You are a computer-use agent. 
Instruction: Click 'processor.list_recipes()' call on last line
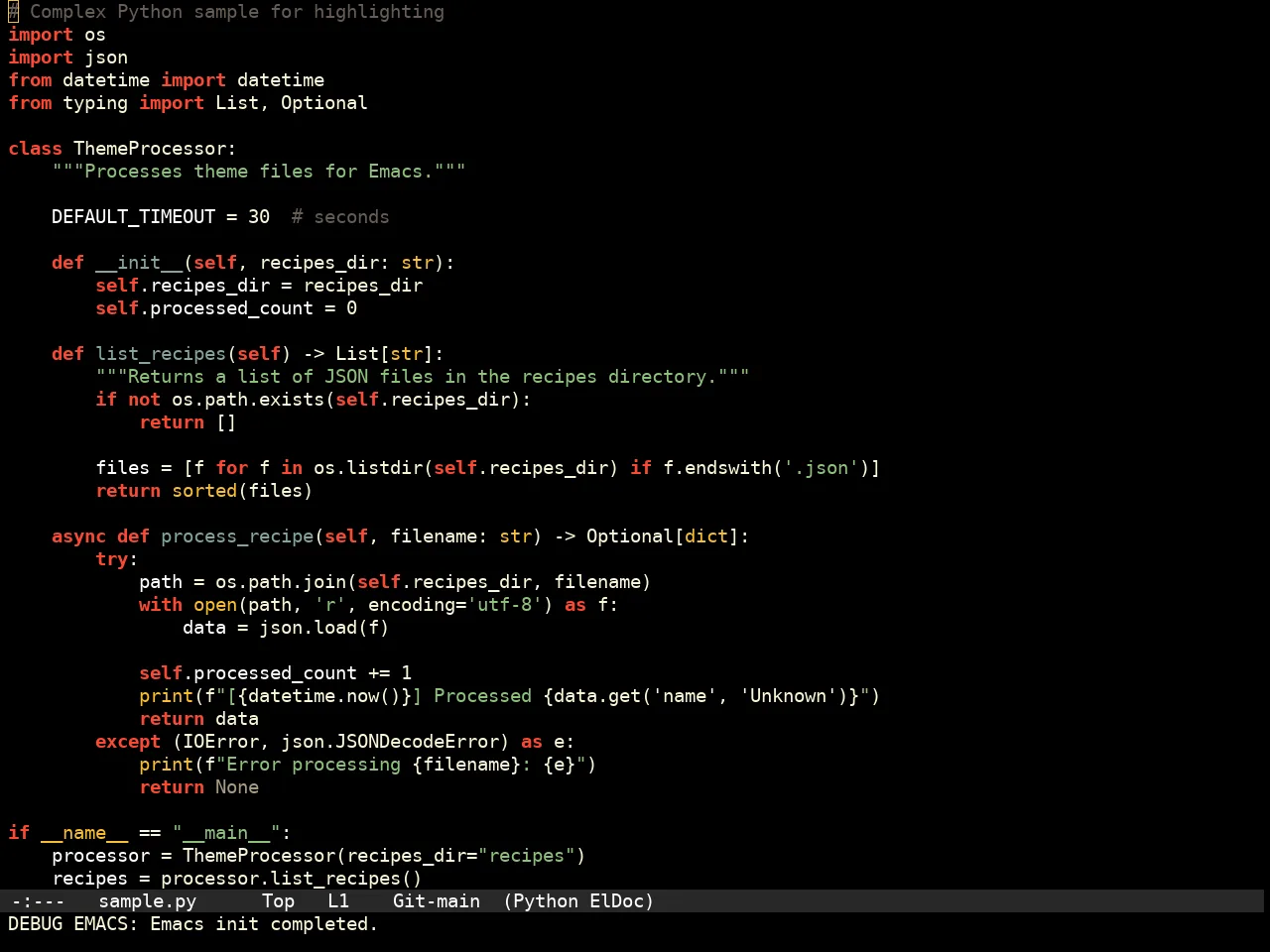coord(292,879)
